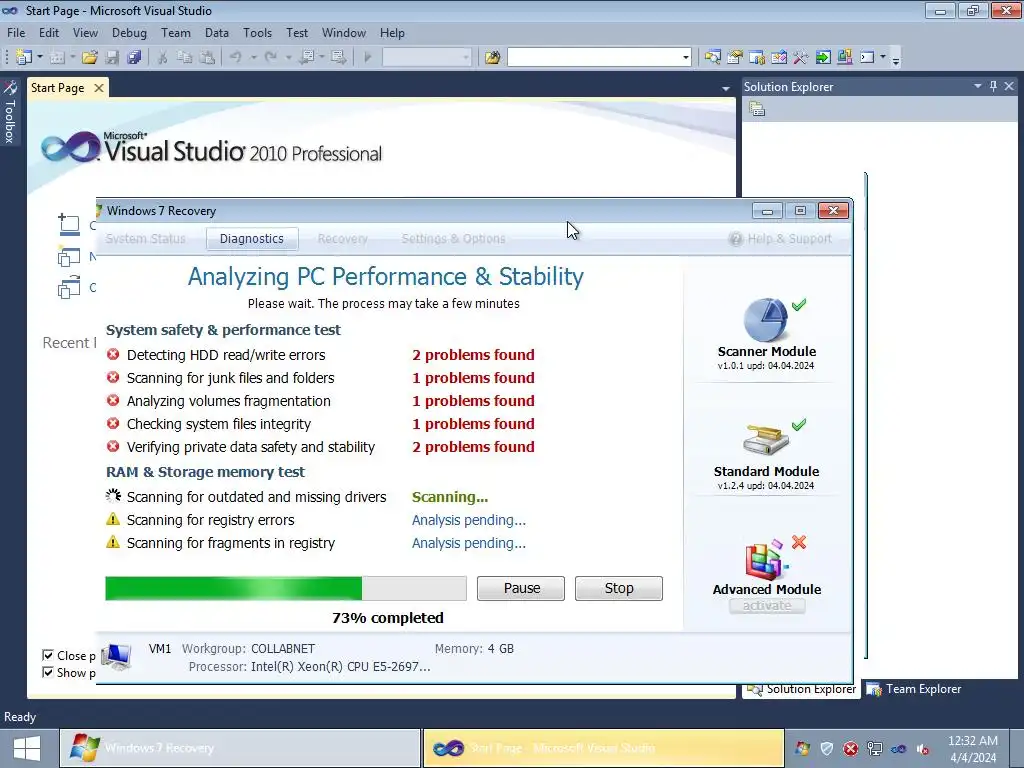The image size is (1024, 768).
Task: Open the File menu
Action: tap(16, 33)
